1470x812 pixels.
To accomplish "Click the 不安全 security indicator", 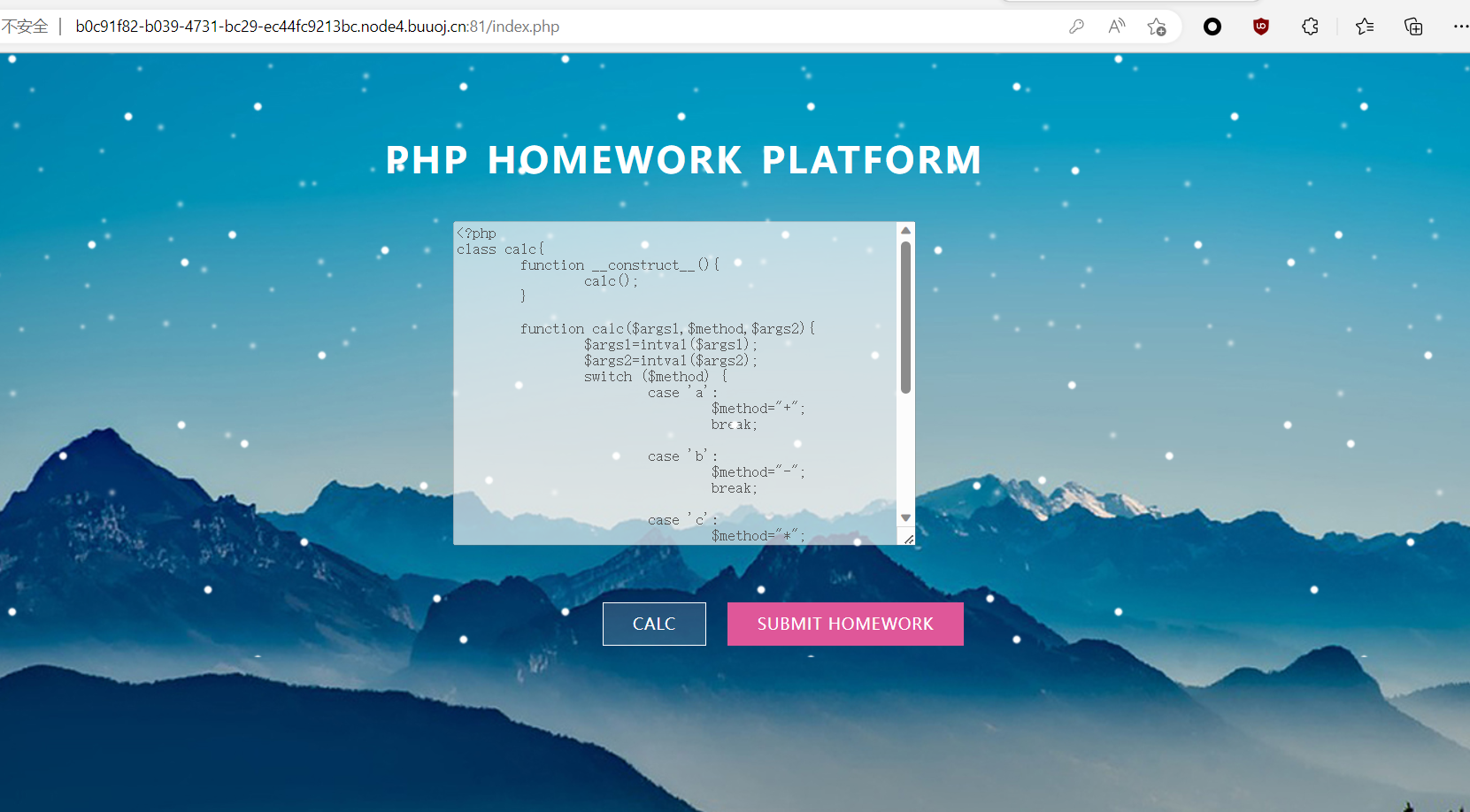I will (x=27, y=27).
